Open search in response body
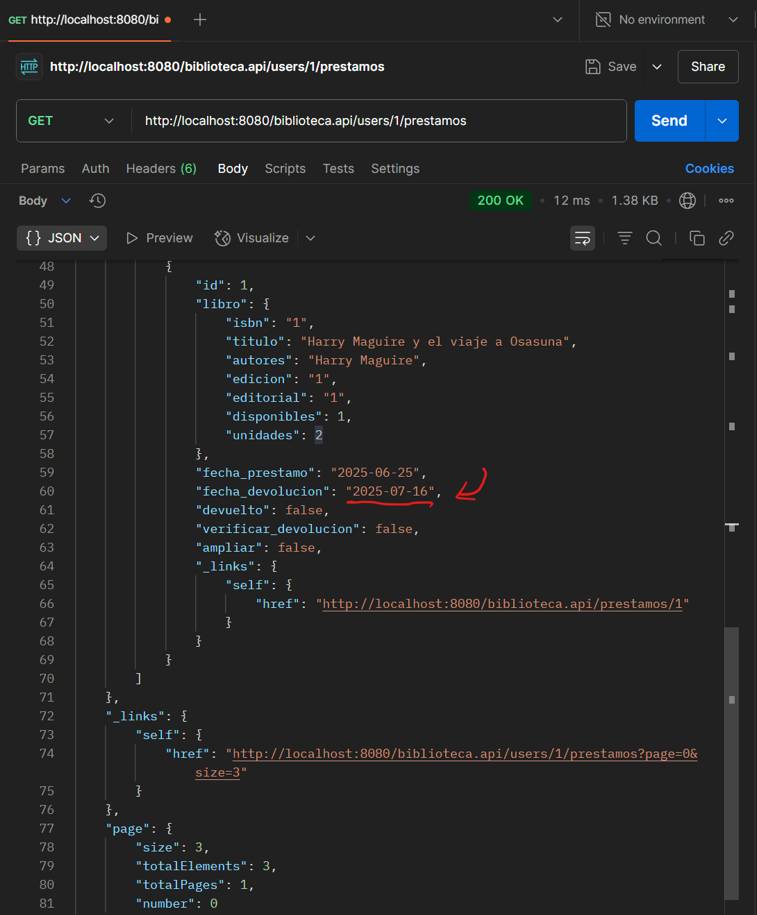 (654, 238)
